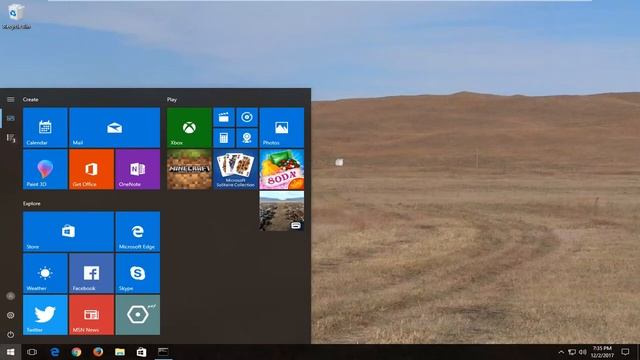Image resolution: width=640 pixels, height=360 pixels.
Task: Open Task View on taskbar
Action: pos(32,352)
